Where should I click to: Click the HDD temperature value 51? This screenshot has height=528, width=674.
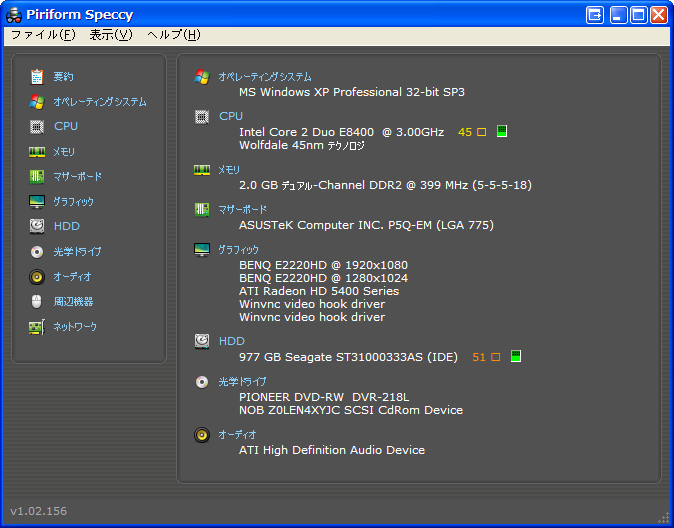pyautogui.click(x=479, y=357)
